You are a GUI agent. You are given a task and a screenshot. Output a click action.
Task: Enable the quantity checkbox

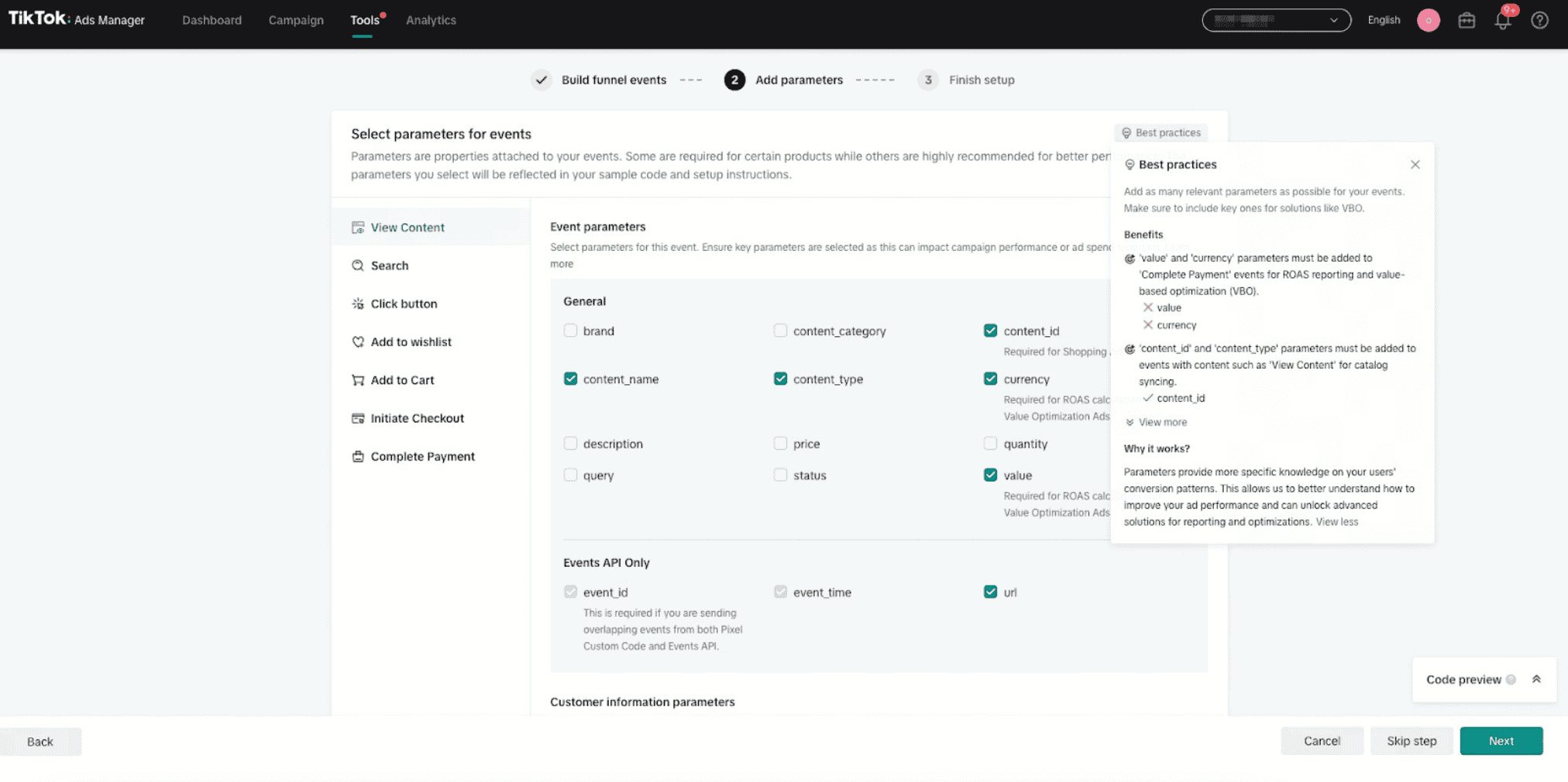click(990, 444)
